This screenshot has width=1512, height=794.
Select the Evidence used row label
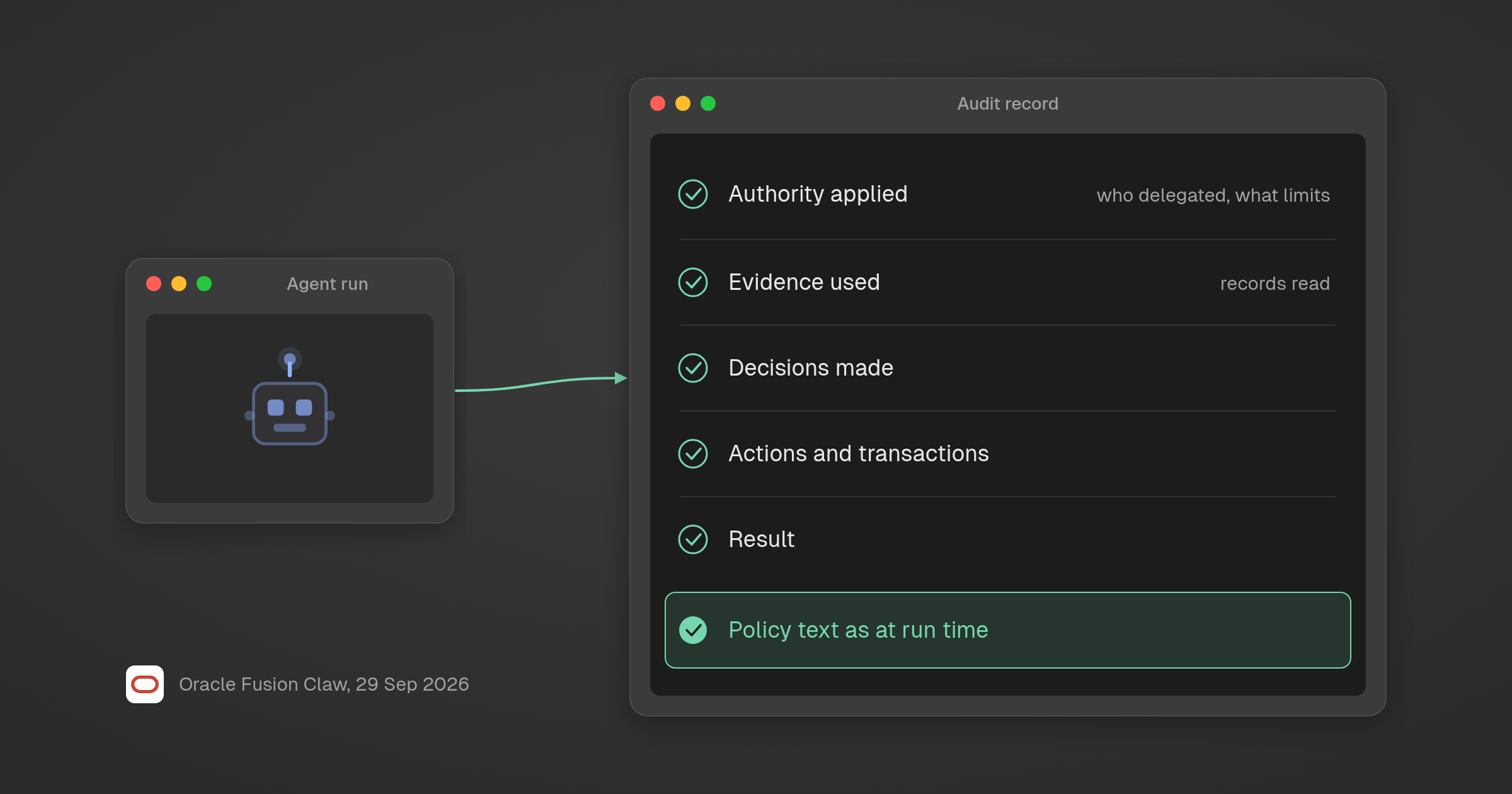pos(804,282)
